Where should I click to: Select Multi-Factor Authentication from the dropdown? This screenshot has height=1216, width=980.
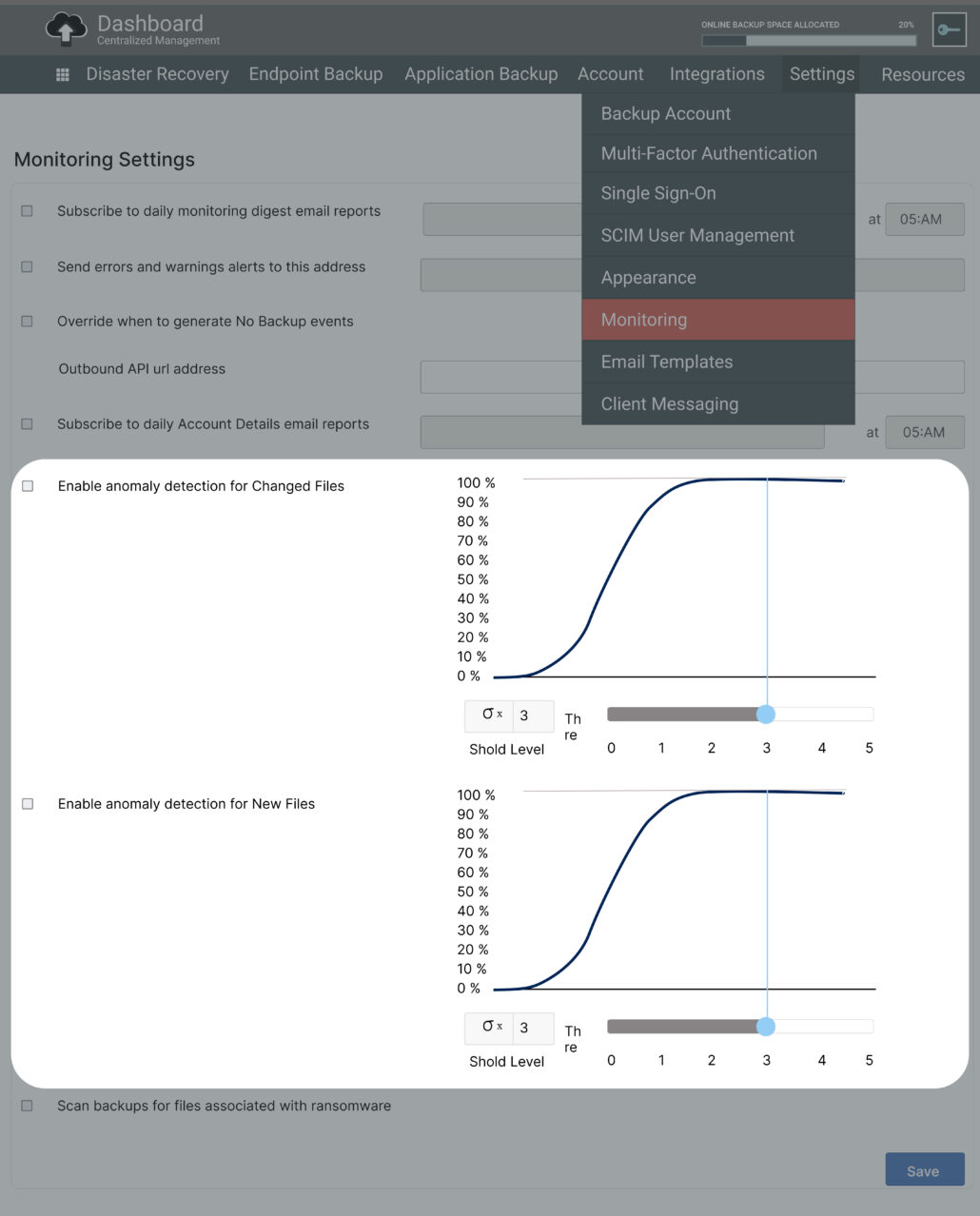pyautogui.click(x=709, y=153)
